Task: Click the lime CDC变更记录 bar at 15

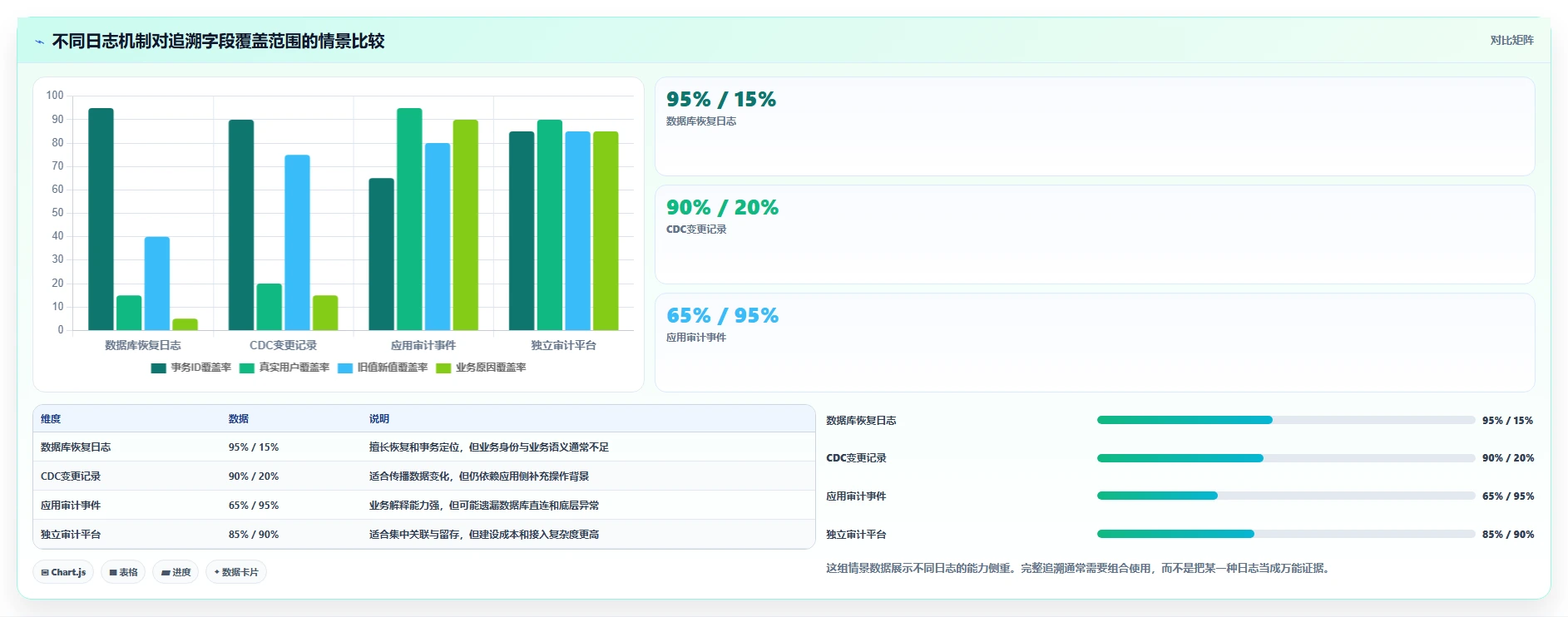Action: pos(325,313)
